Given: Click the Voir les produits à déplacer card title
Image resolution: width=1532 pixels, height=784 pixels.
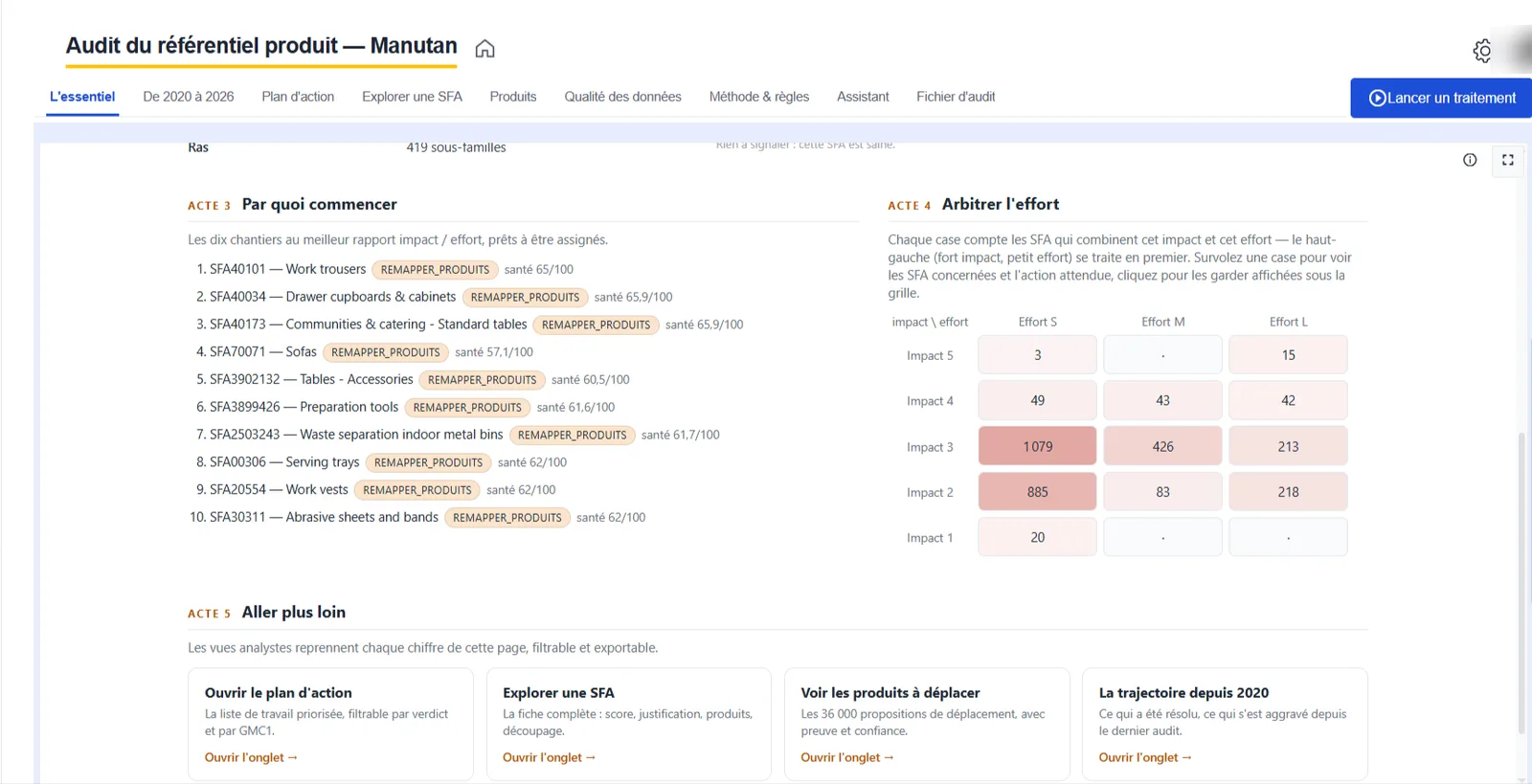Looking at the screenshot, I should coord(890,693).
